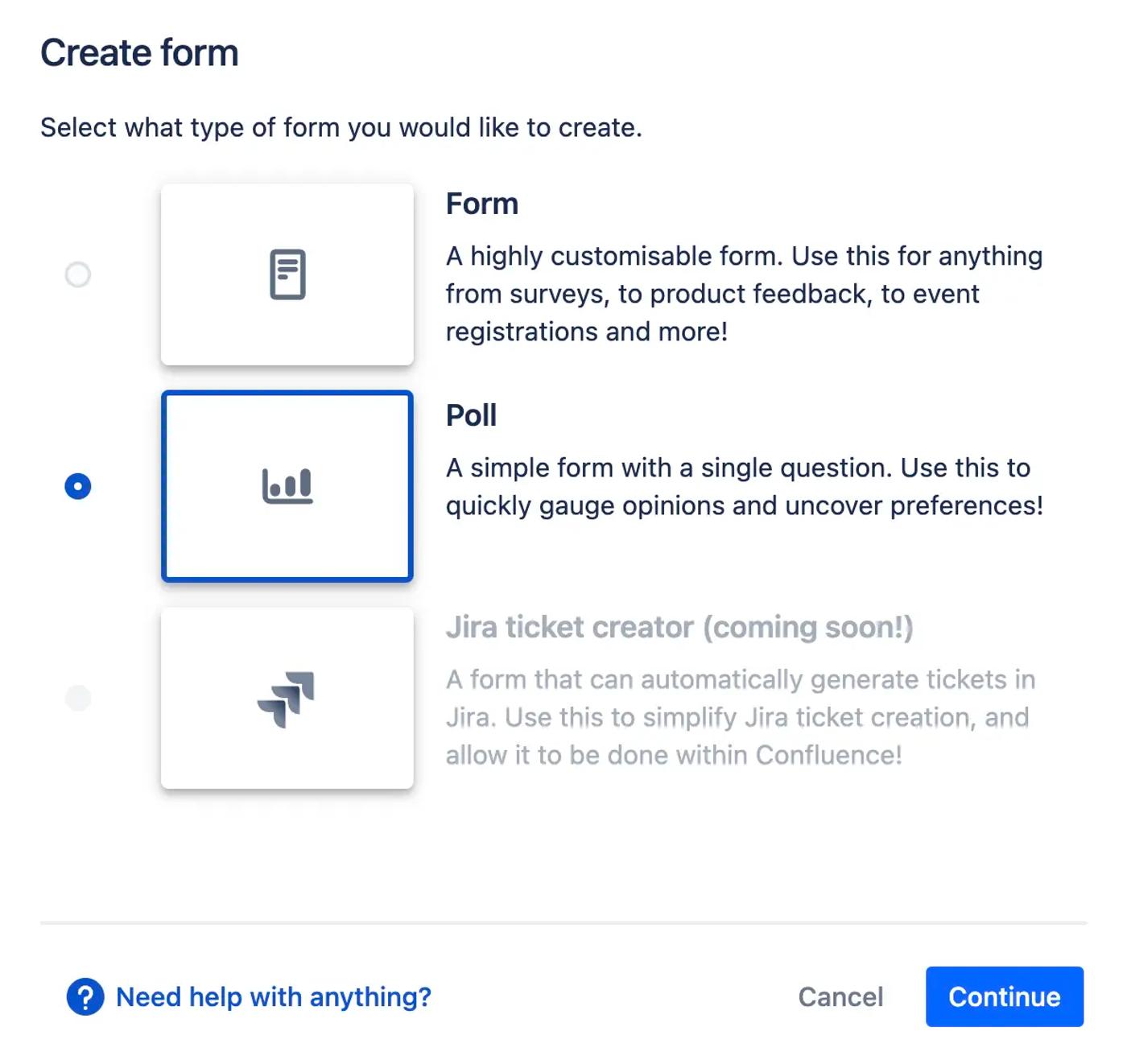The width and height of the screenshot is (1127, 1064).
Task: Click the 'Form' option title
Action: point(482,204)
